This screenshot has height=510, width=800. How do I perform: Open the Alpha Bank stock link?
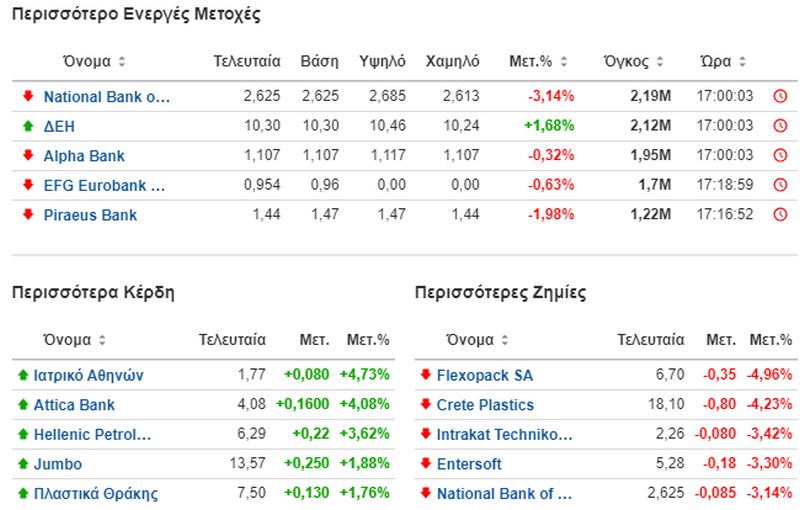coord(84,156)
